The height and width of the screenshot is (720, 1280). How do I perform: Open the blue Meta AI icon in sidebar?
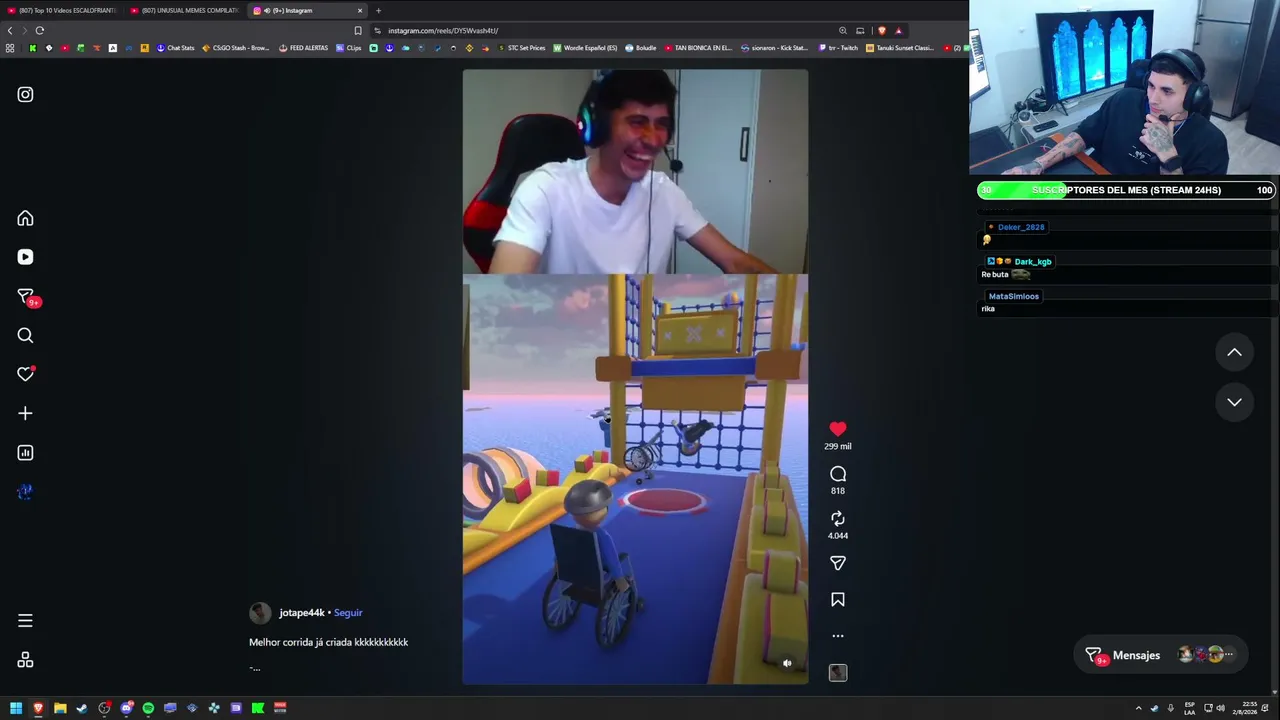(x=25, y=491)
